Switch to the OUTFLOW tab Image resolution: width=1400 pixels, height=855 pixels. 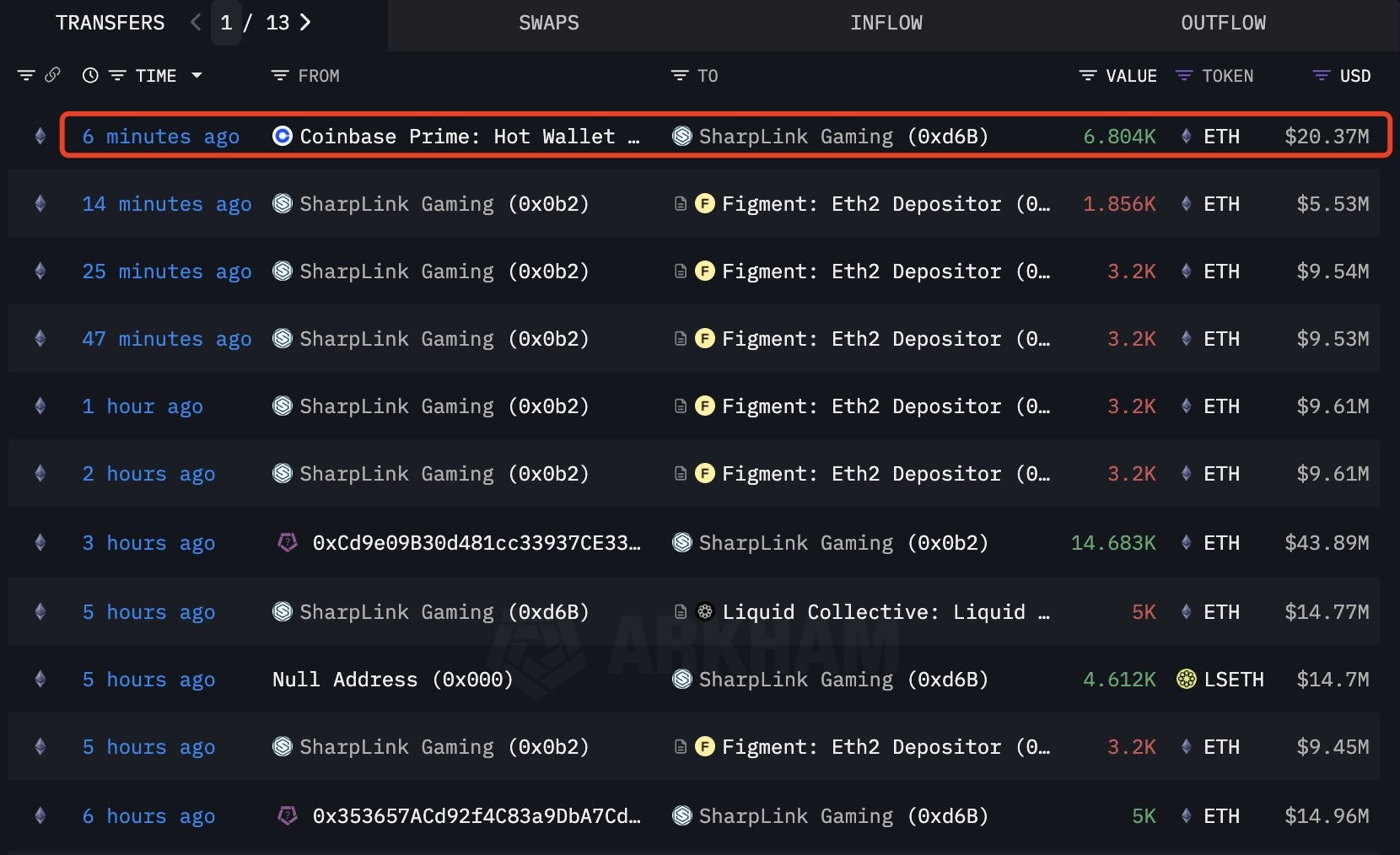click(1223, 23)
